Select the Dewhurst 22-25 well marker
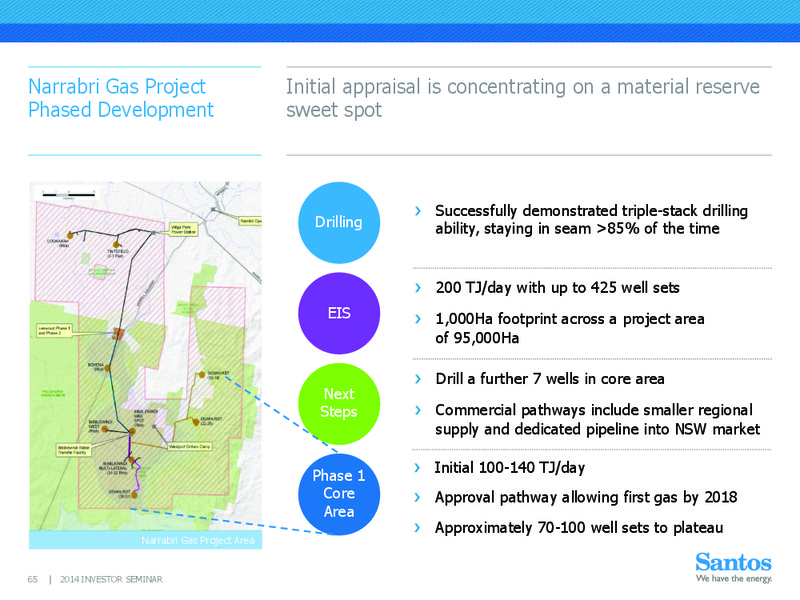The image size is (800, 600). 195,422
